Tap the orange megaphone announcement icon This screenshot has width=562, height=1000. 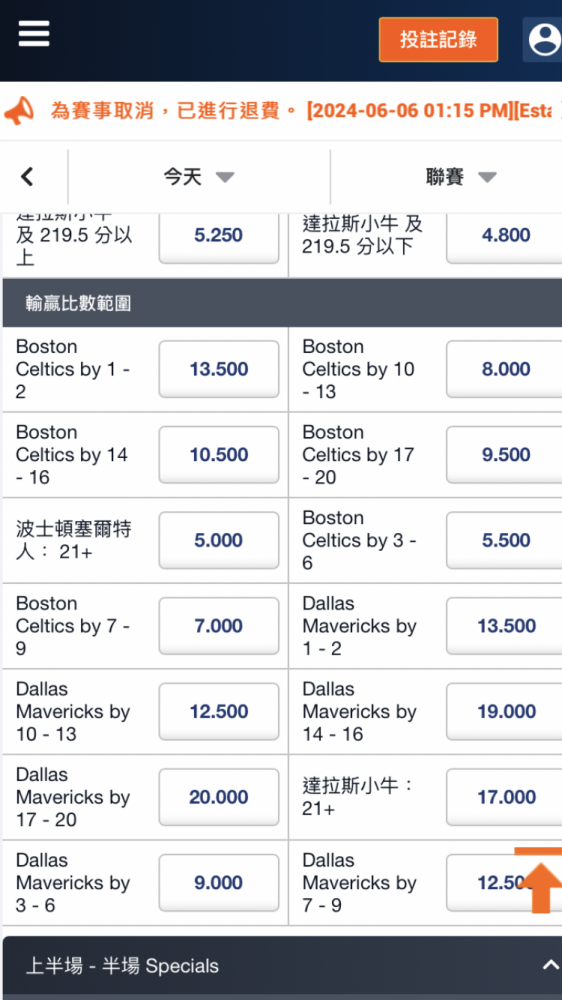tap(18, 110)
